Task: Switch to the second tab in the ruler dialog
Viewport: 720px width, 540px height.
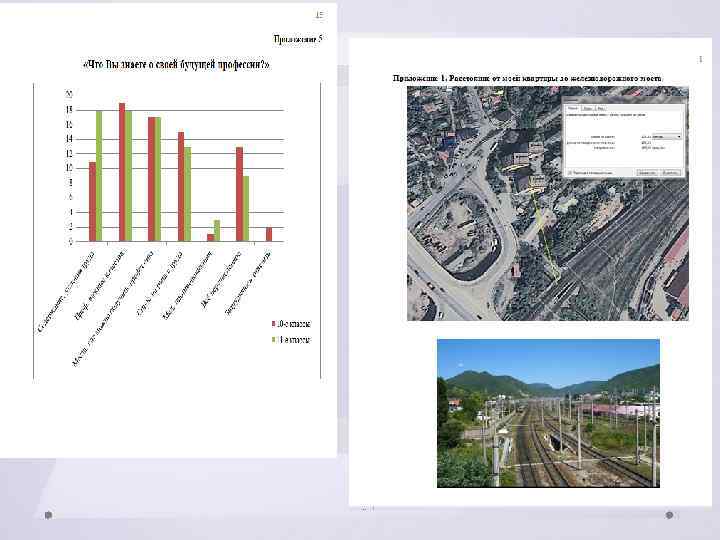Action: (x=588, y=108)
